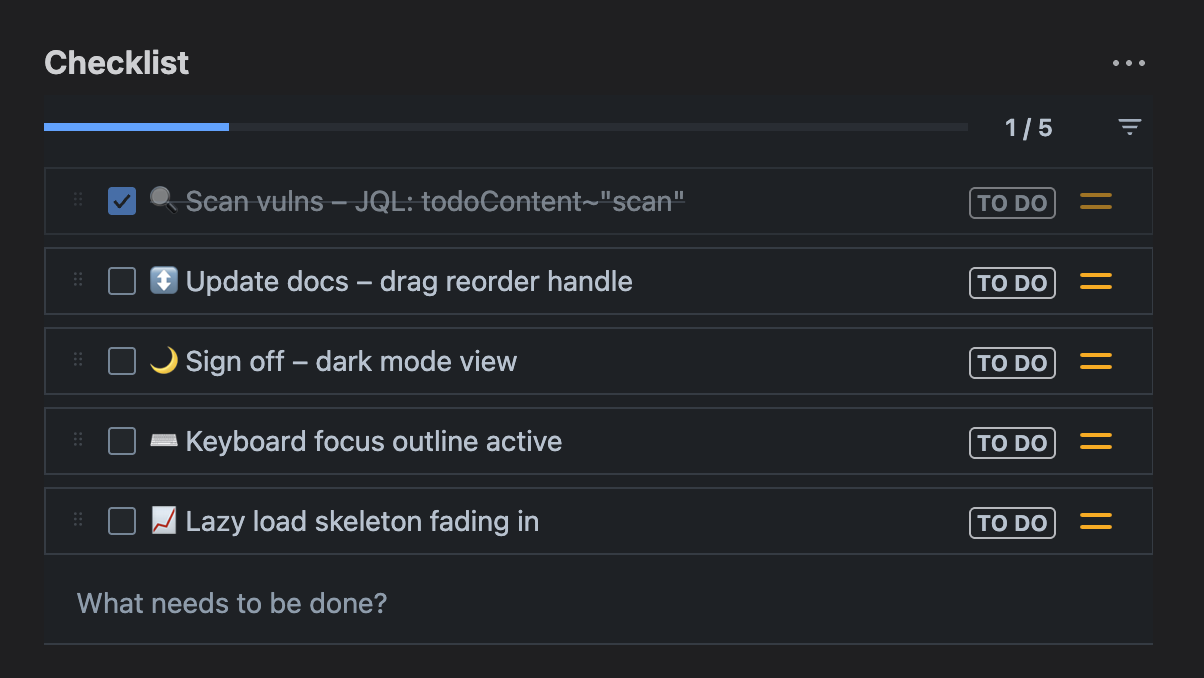Click drag handle of Sign off item
1204x678 pixels.
click(78, 360)
